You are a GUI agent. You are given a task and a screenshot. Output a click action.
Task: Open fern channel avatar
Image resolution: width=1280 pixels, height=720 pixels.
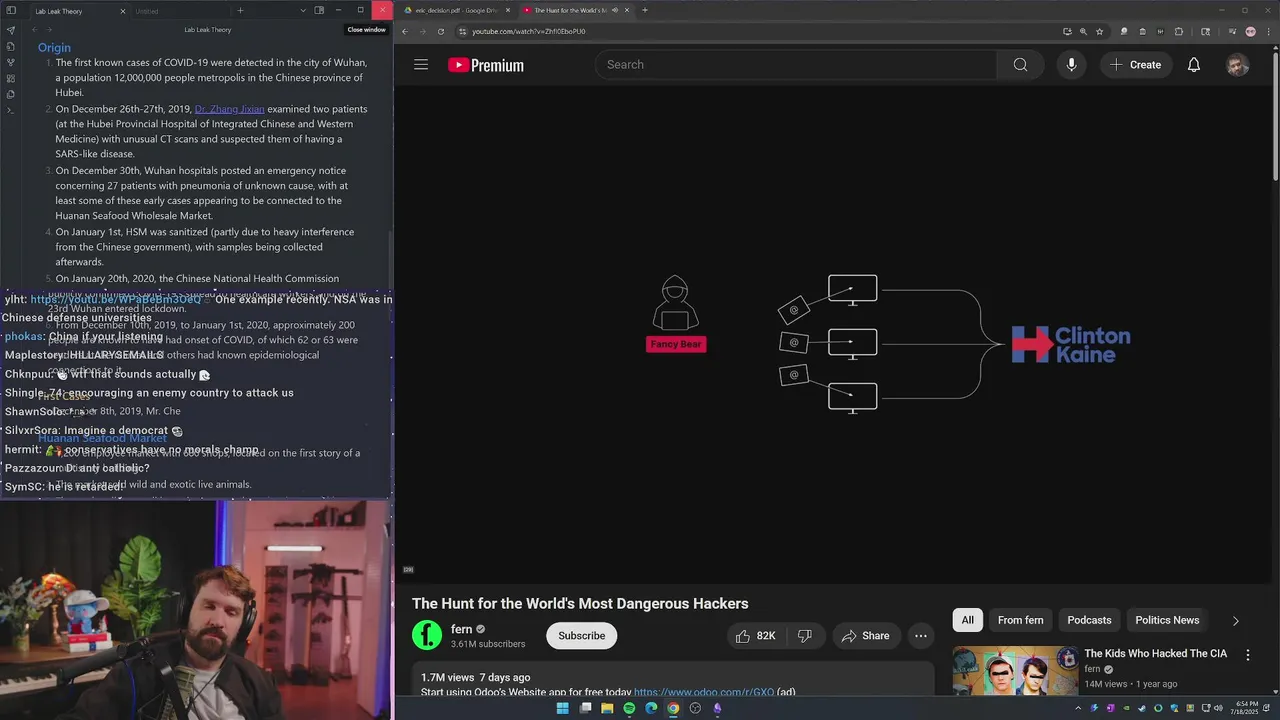427,635
